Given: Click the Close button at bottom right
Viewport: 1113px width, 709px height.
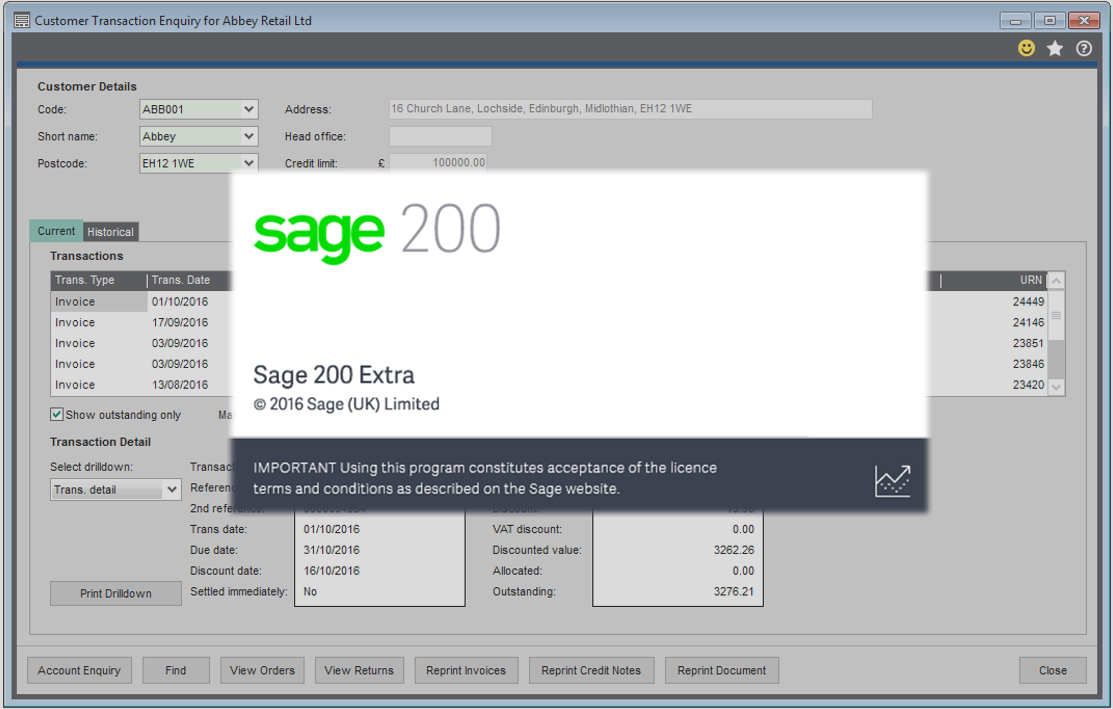Looking at the screenshot, I should pos(1053,671).
